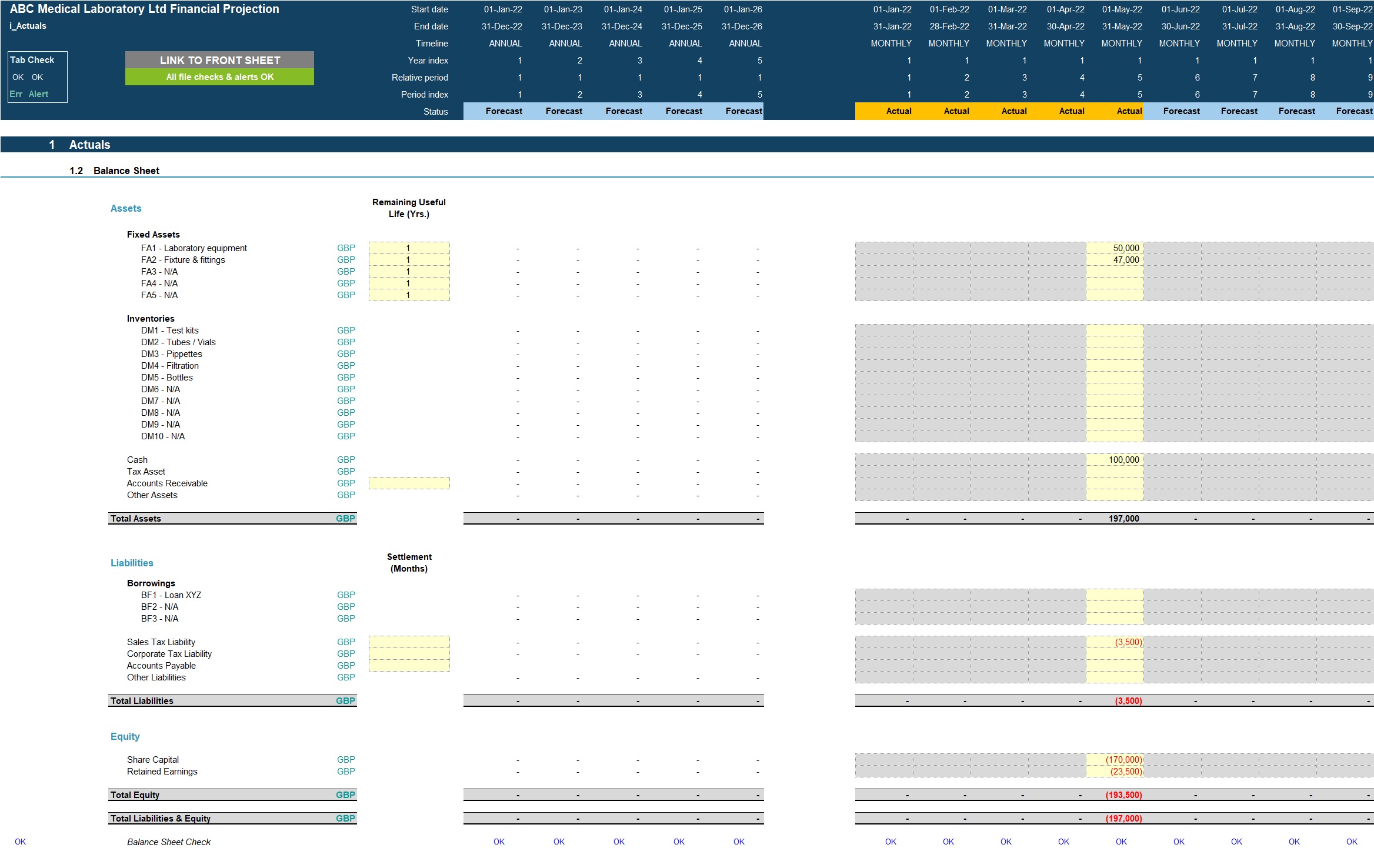
Task: Click the Err label in Tab Check box
Action: point(16,94)
